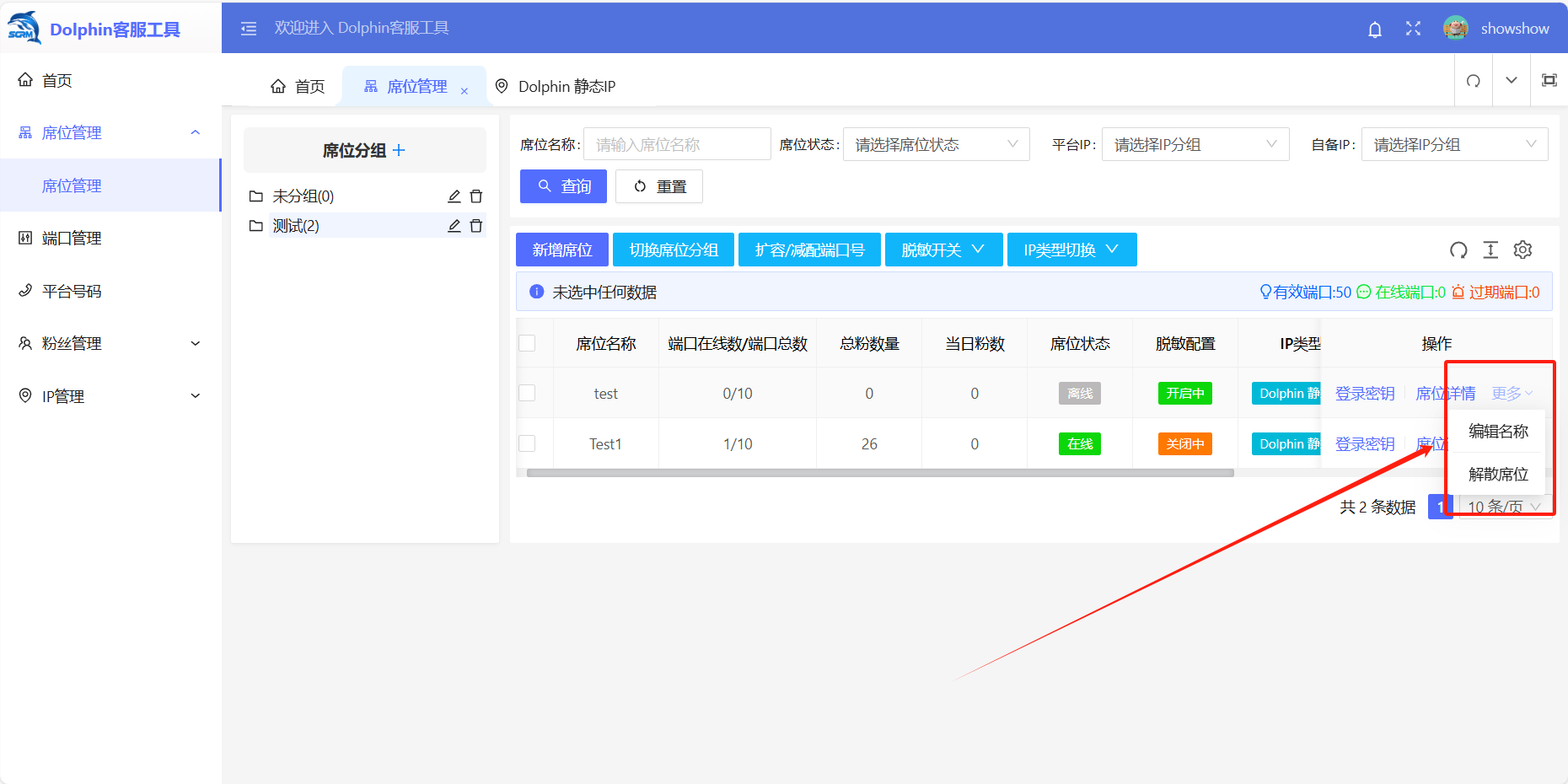
Task: Click the notification bell icon
Action: click(1374, 30)
